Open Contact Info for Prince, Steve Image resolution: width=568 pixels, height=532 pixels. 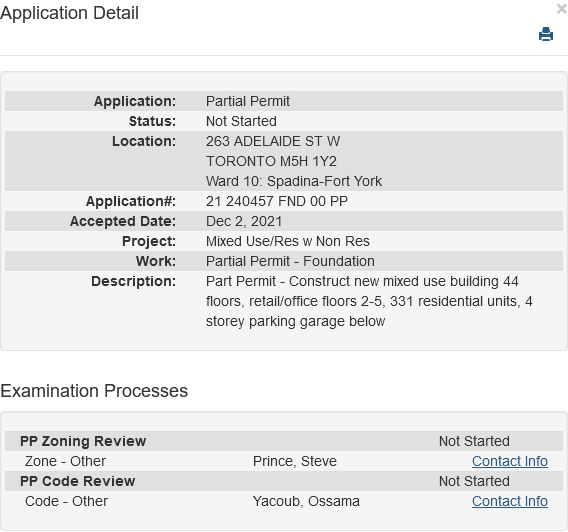point(510,461)
